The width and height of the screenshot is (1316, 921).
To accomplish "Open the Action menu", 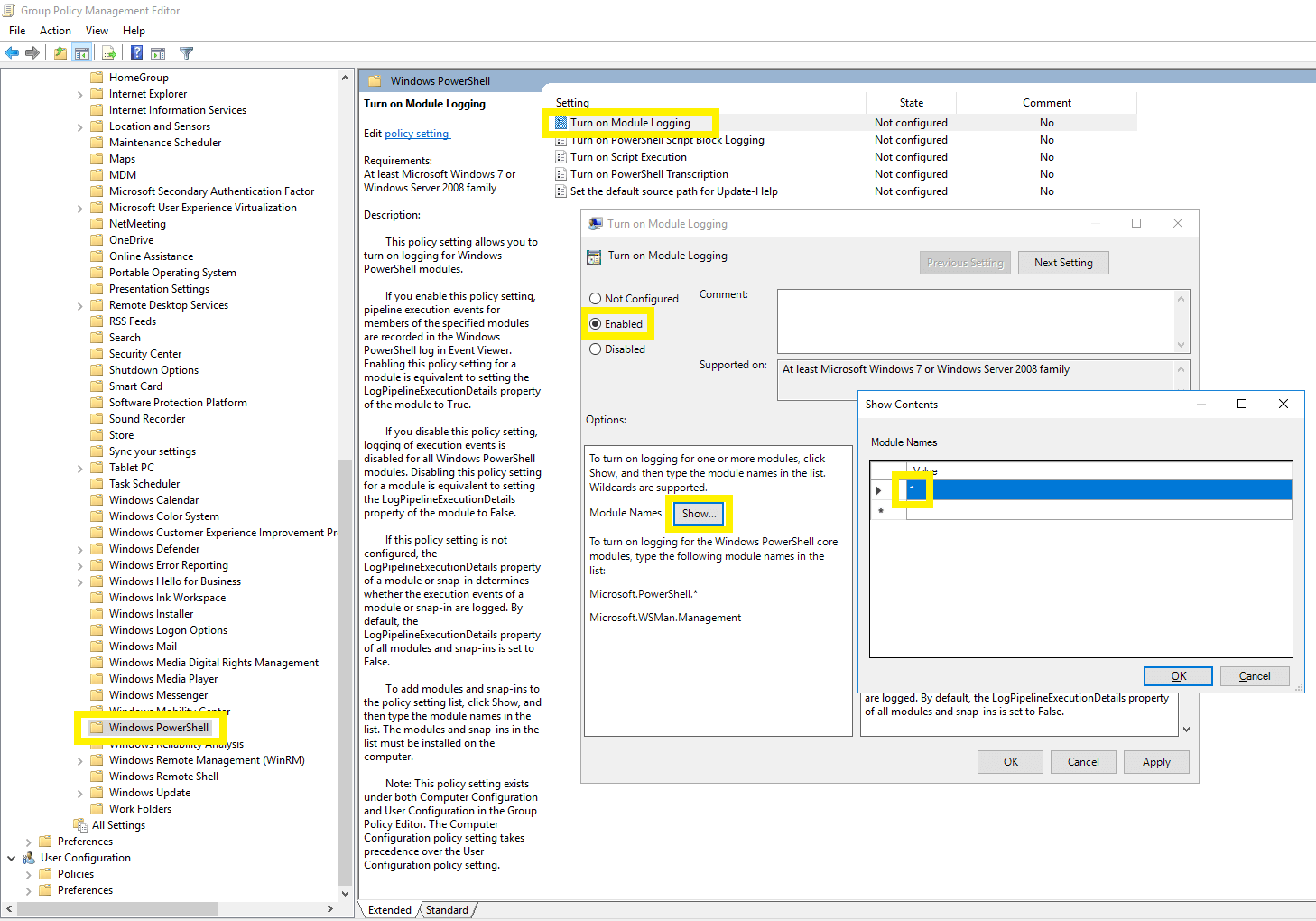I will point(55,31).
